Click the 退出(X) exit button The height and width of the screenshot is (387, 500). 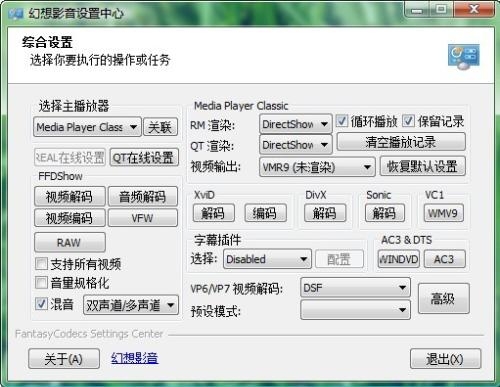point(445,359)
